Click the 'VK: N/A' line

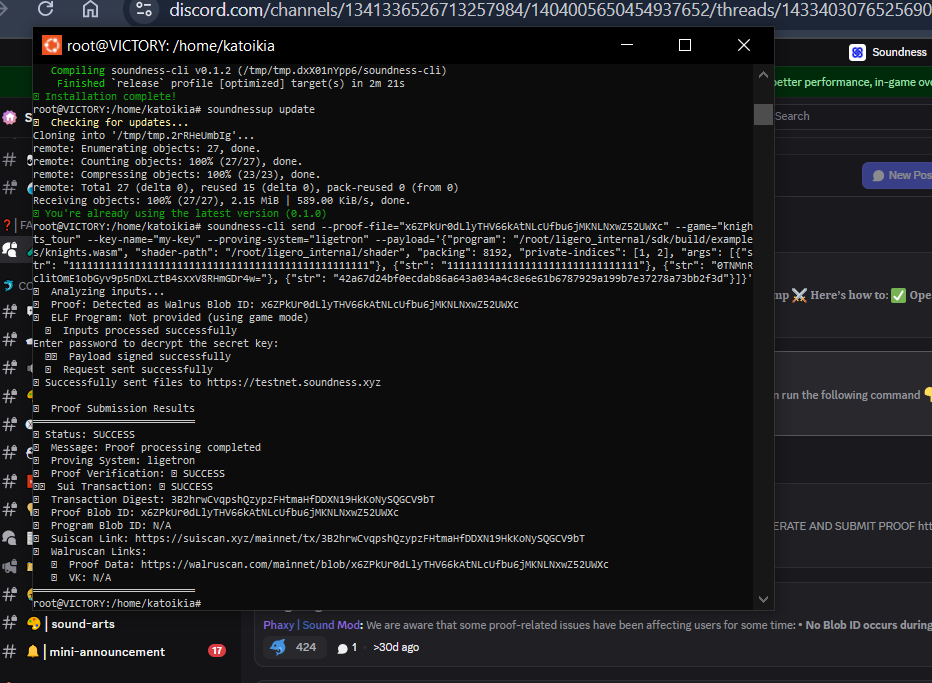(x=81, y=578)
